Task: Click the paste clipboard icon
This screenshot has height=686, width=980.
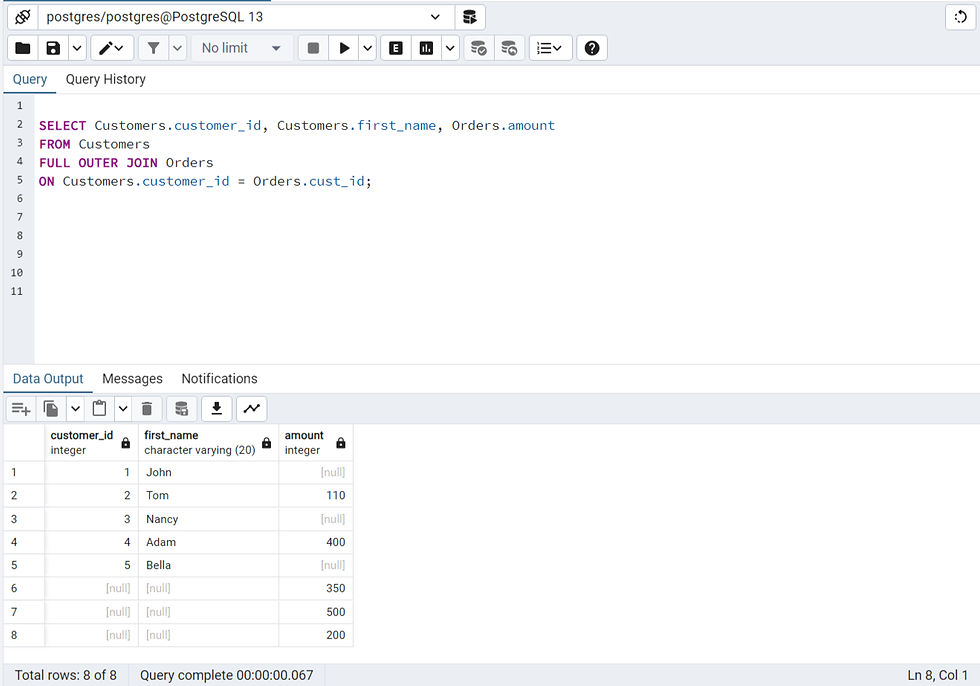Action: tap(99, 409)
